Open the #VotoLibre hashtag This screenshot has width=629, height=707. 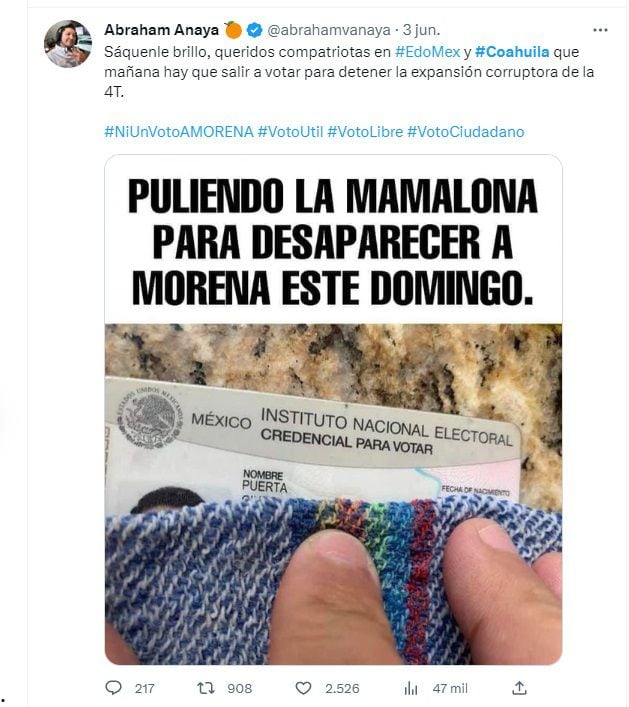tap(365, 132)
